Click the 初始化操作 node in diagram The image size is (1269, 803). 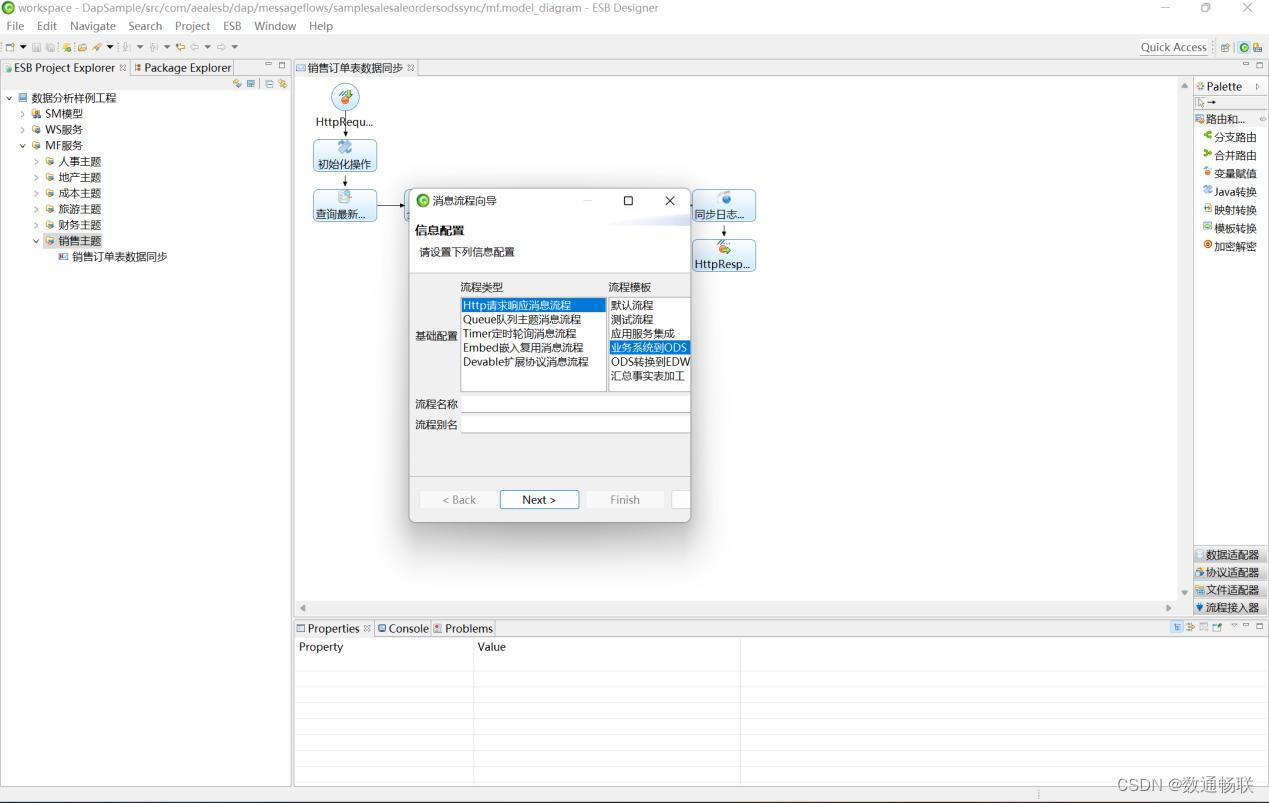[x=345, y=155]
